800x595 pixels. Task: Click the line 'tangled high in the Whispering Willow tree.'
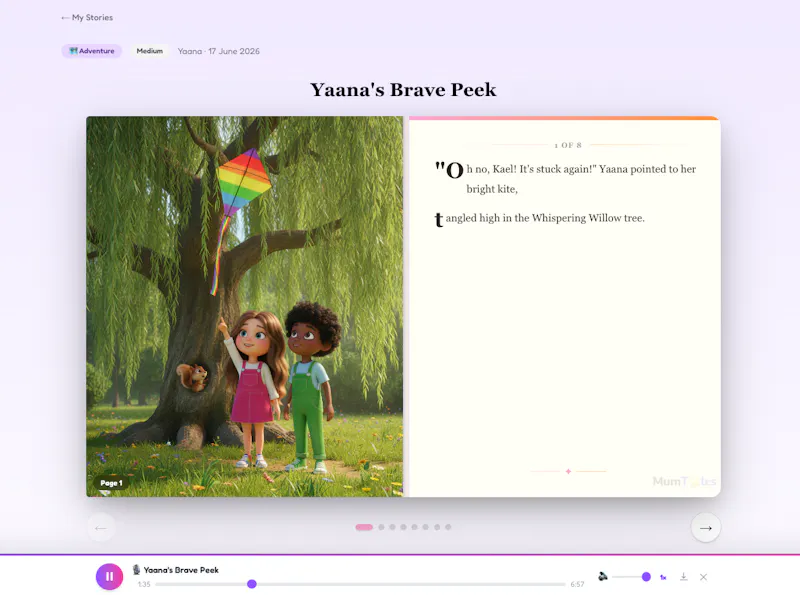coord(539,218)
